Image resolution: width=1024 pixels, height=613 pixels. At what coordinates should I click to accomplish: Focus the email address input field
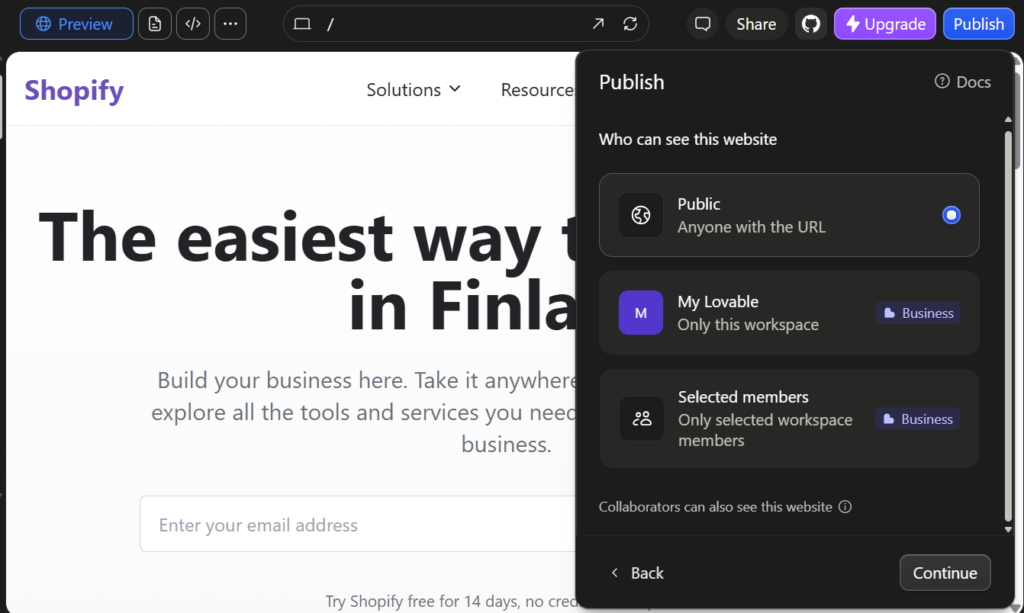358,524
